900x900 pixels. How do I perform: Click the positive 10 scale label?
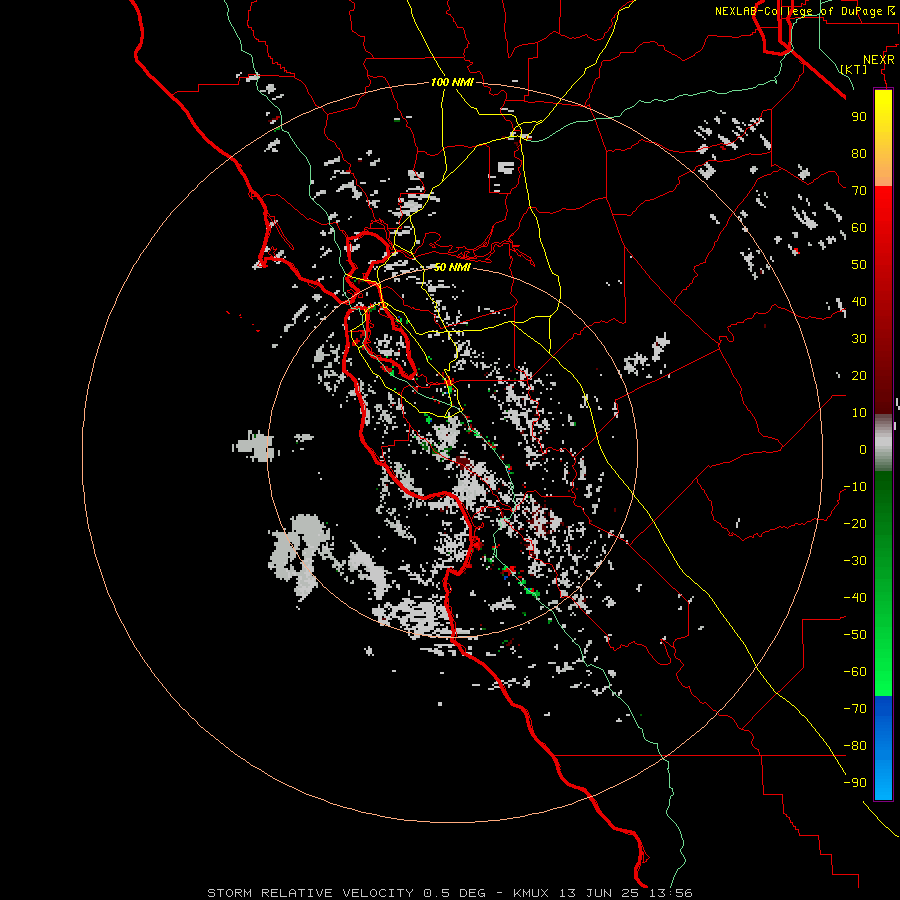[859, 413]
